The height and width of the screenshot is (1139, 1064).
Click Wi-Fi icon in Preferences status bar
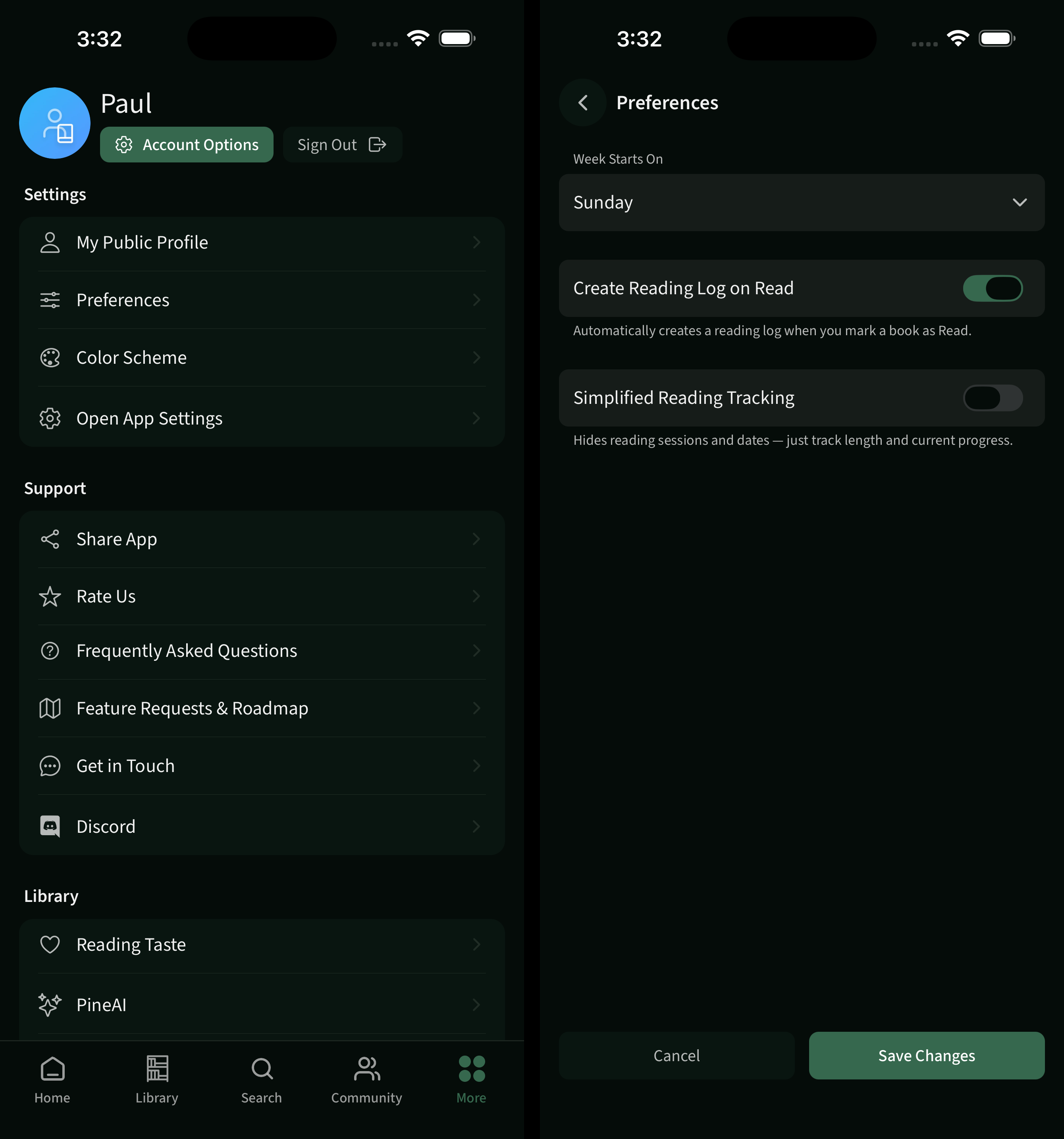(x=958, y=39)
